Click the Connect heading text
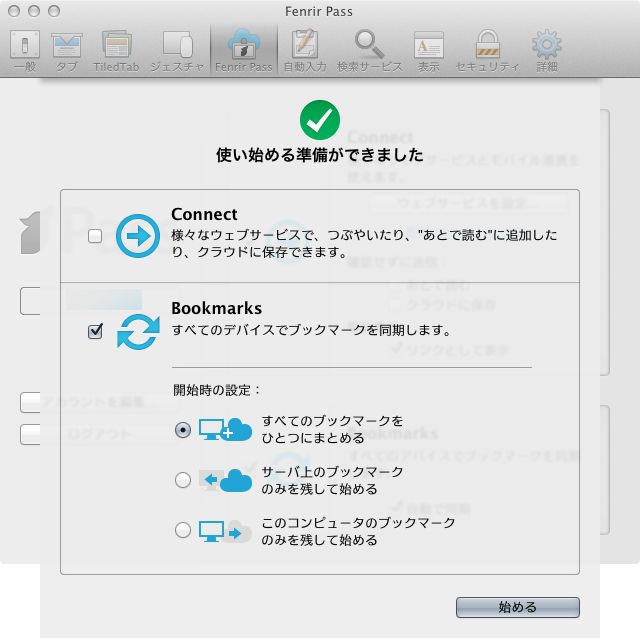 204,214
